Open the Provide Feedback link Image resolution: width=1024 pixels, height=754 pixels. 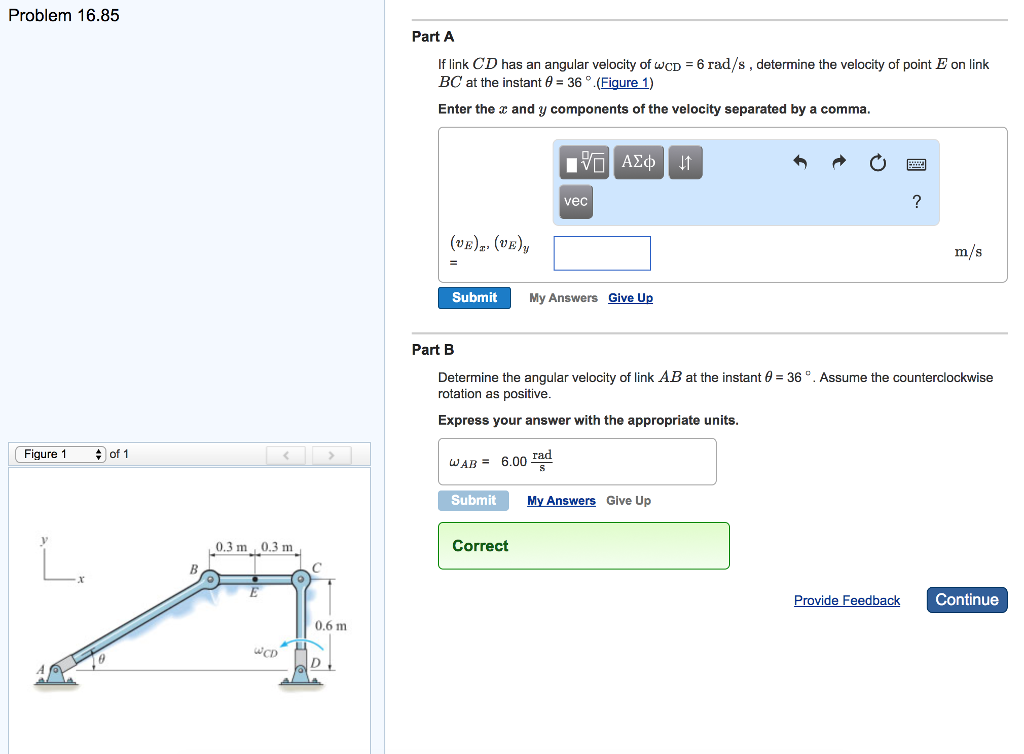coord(846,600)
